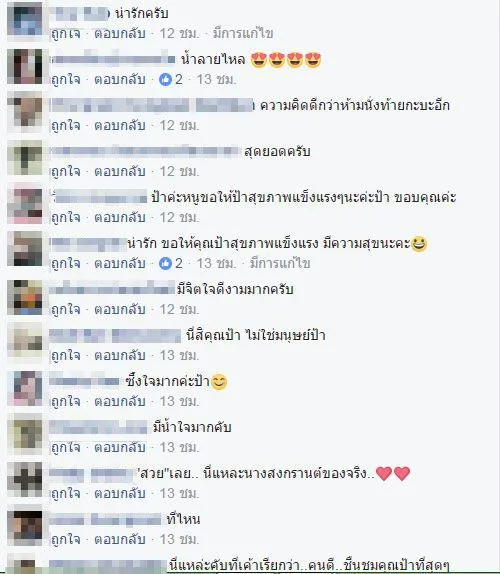Viewport: 500px width, 574px height.
Task: Reply to the สุดยอดครับ comment
Action: pos(120,171)
